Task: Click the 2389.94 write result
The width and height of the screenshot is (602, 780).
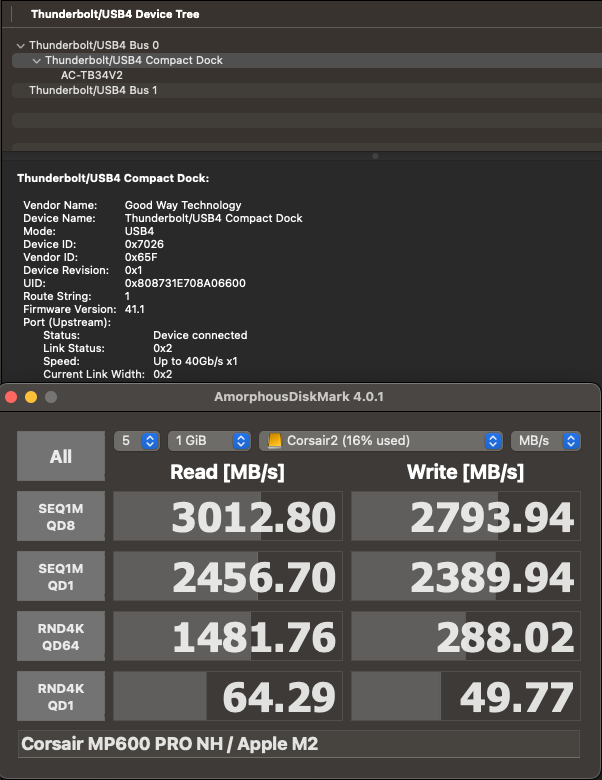Action: pos(466,576)
